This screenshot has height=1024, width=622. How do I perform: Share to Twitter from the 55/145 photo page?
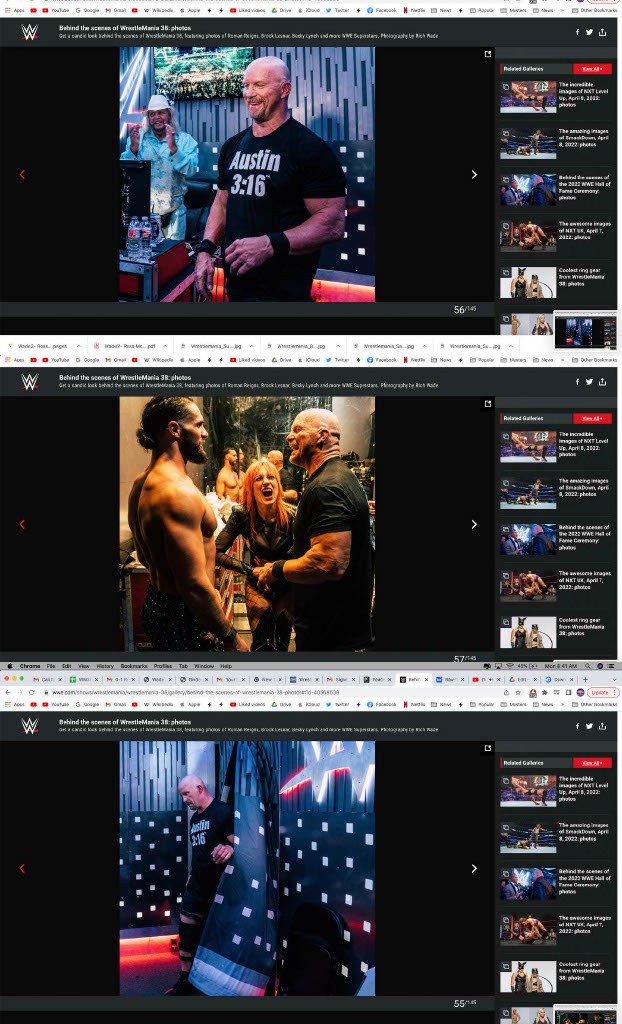tap(589, 726)
